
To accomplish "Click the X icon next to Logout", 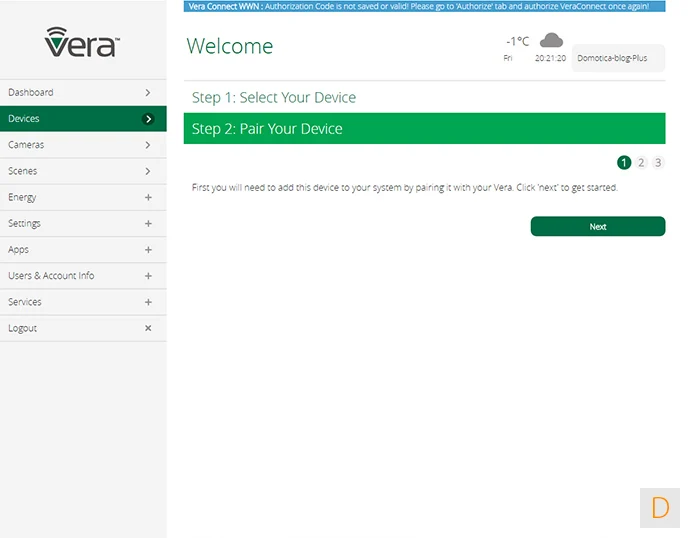I will coord(148,328).
